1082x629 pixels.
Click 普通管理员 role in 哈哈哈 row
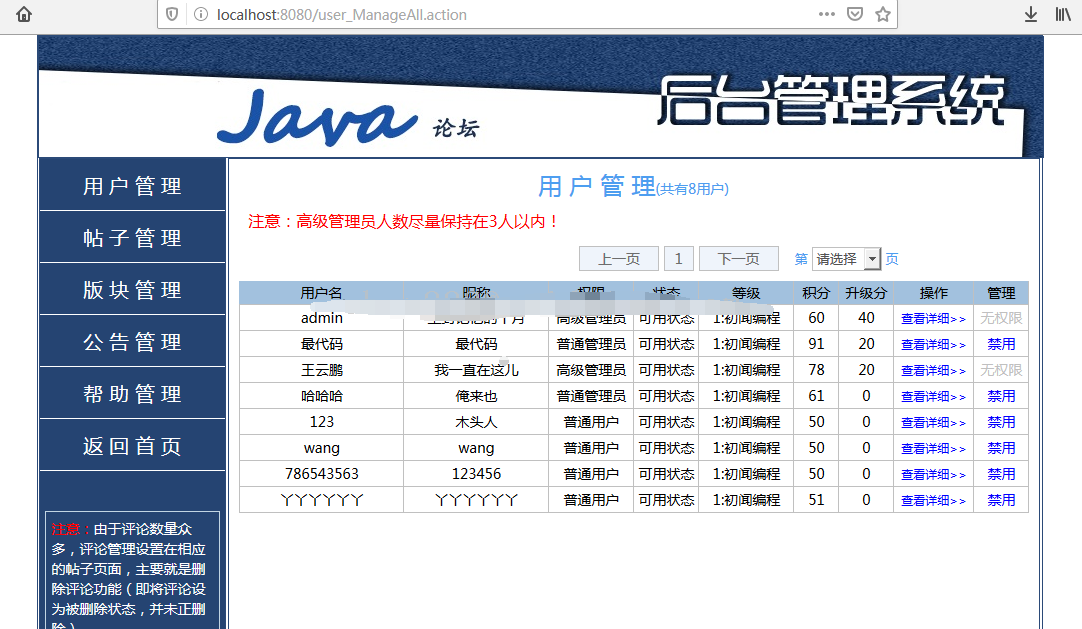591,396
